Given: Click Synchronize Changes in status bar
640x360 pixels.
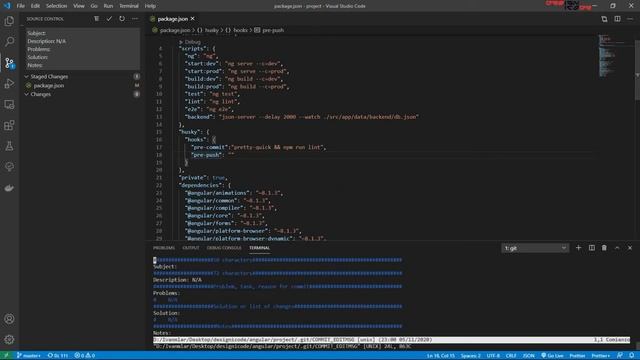Looking at the screenshot, I should pyautogui.click(x=58, y=356).
